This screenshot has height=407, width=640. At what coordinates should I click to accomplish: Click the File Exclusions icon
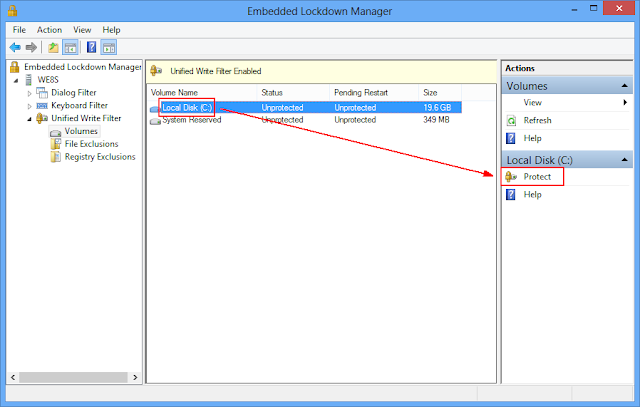[x=56, y=144]
